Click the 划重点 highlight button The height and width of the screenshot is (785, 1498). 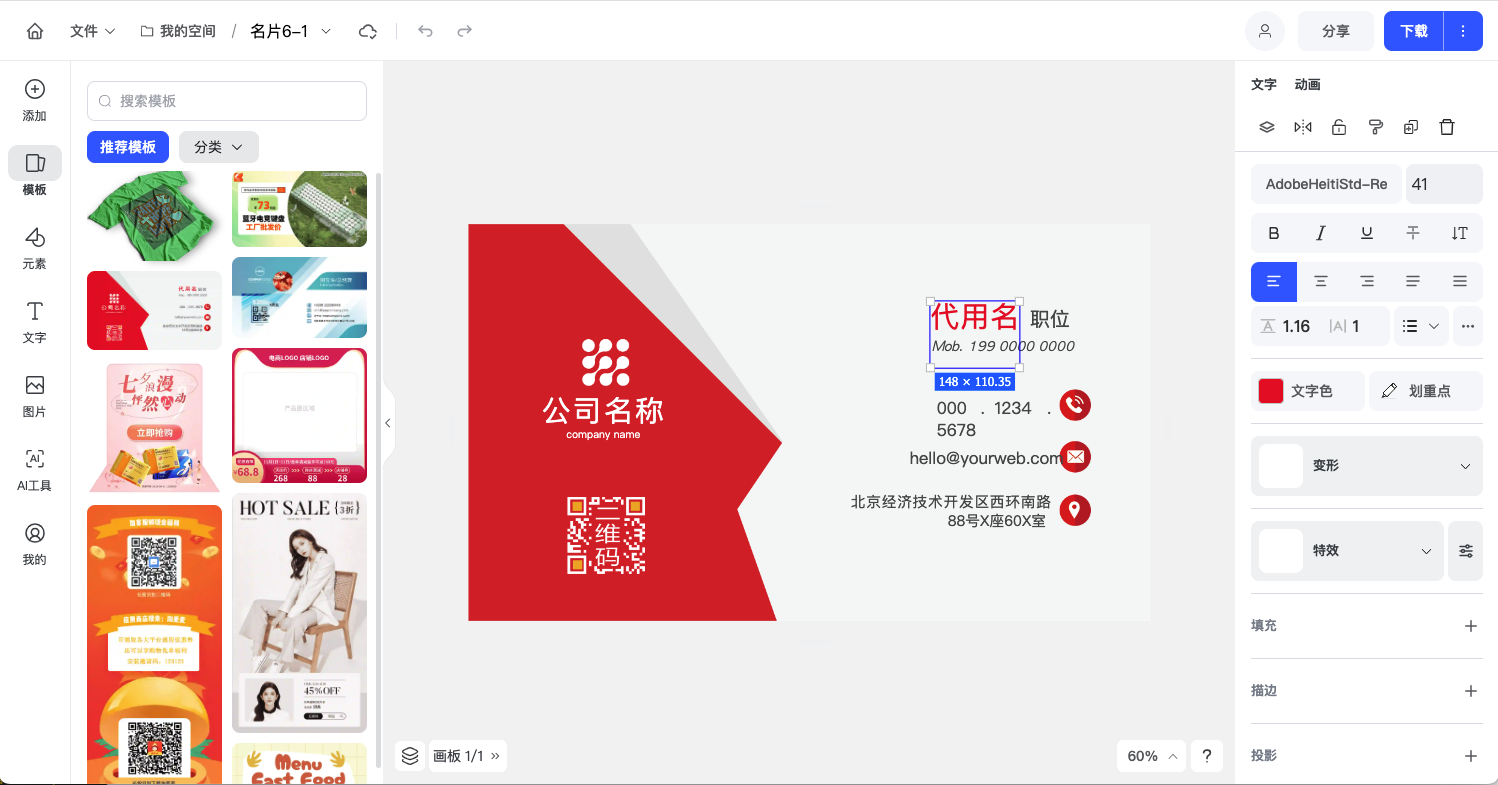(1426, 390)
